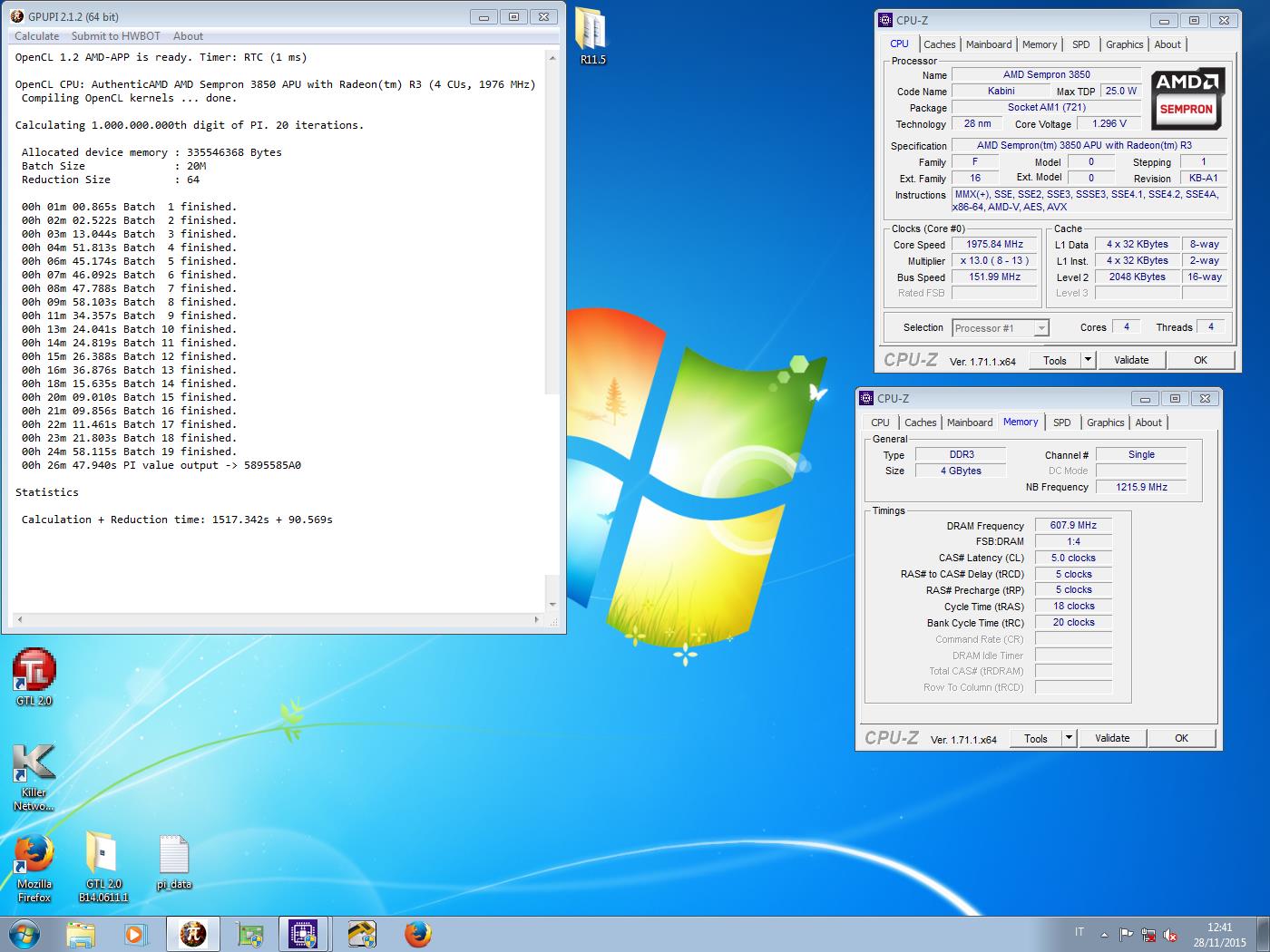1270x952 pixels.
Task: Click Validate button in lower CPU-Z
Action: click(x=1112, y=738)
